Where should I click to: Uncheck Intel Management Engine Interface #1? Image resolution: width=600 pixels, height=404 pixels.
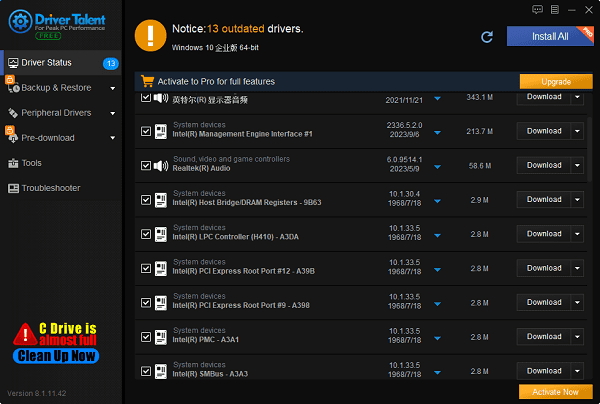146,131
